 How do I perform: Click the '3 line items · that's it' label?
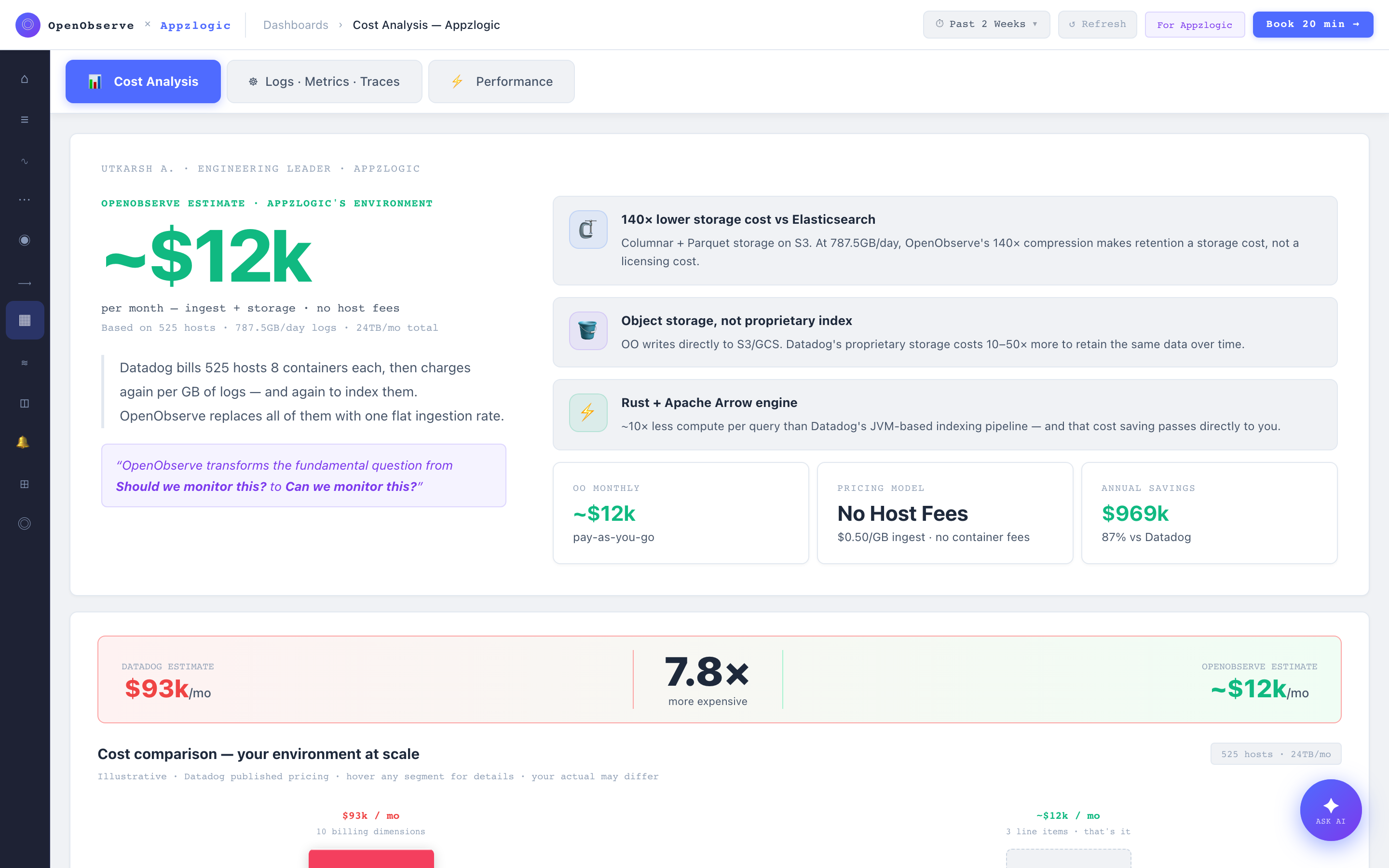[x=1068, y=831]
